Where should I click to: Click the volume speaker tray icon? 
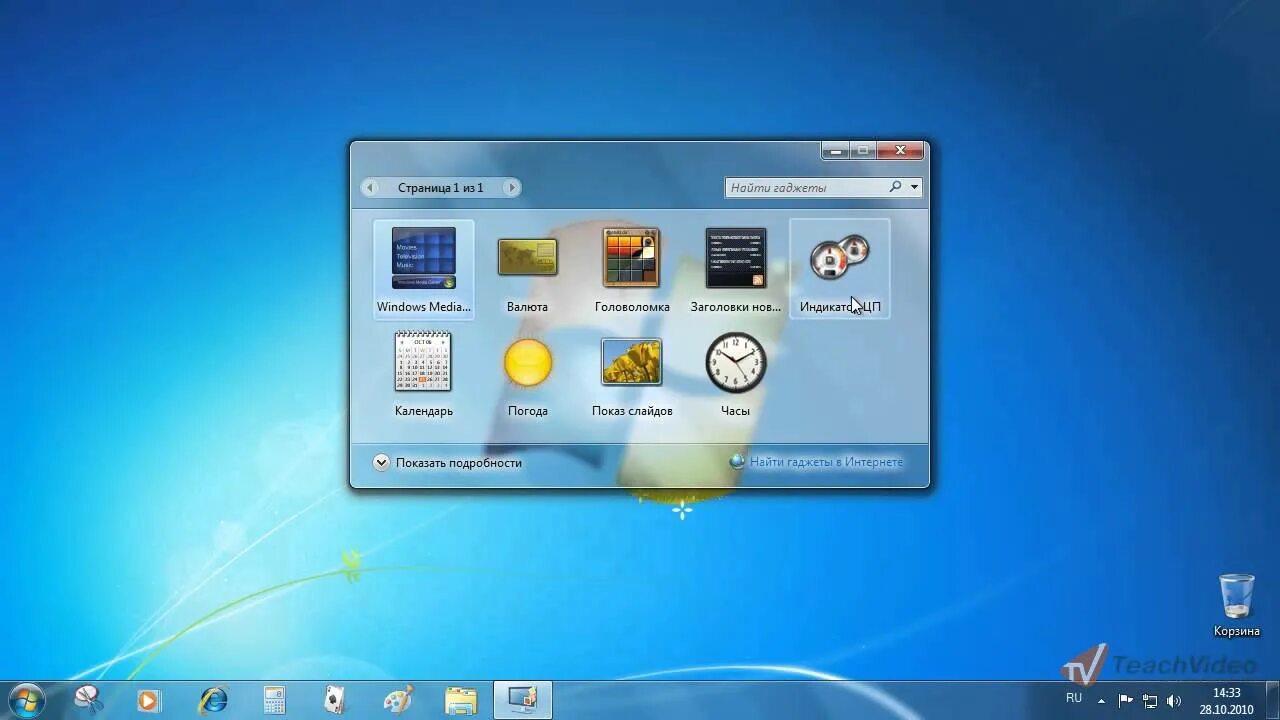[1174, 701]
